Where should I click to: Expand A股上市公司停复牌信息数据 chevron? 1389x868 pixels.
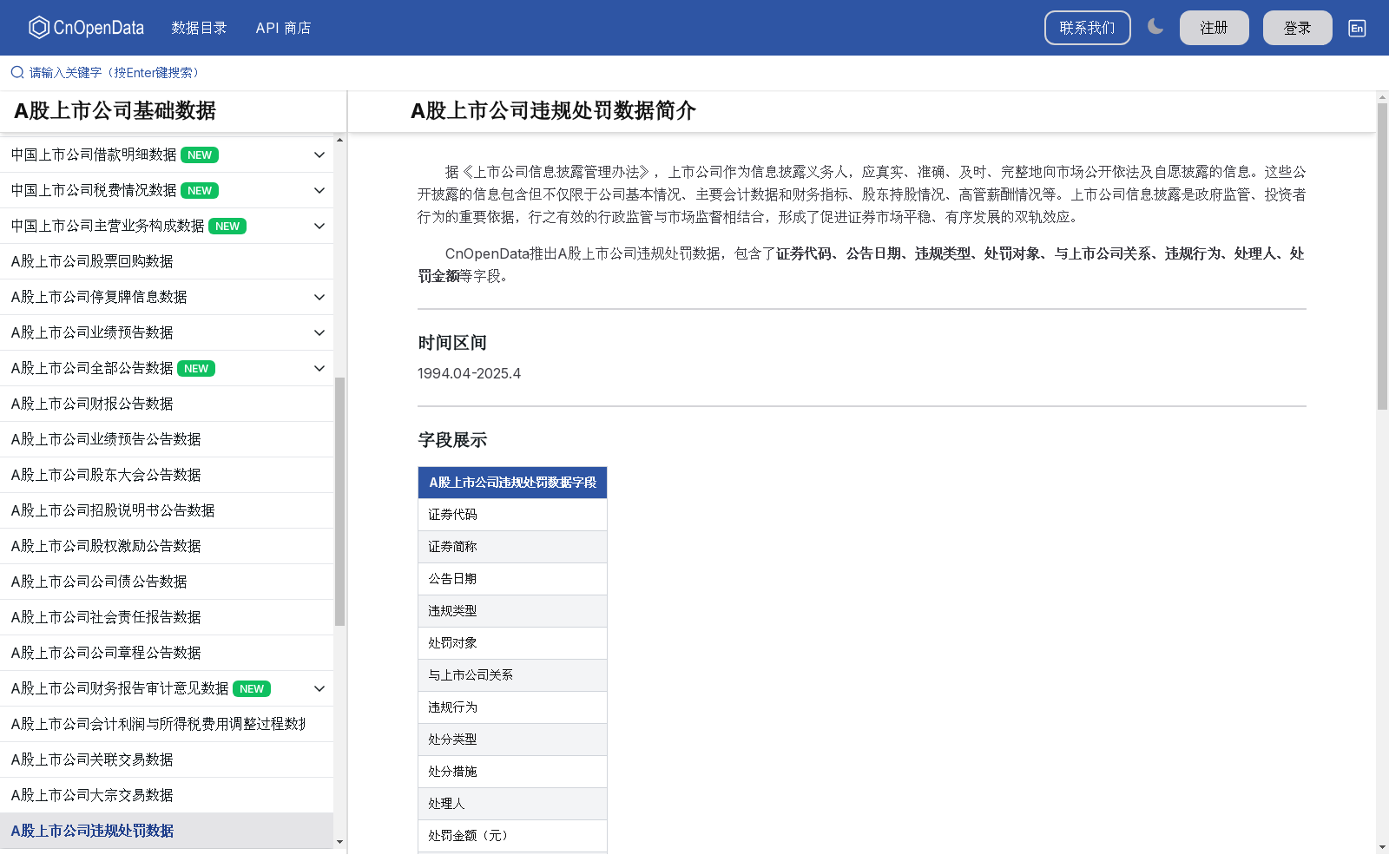coord(319,298)
